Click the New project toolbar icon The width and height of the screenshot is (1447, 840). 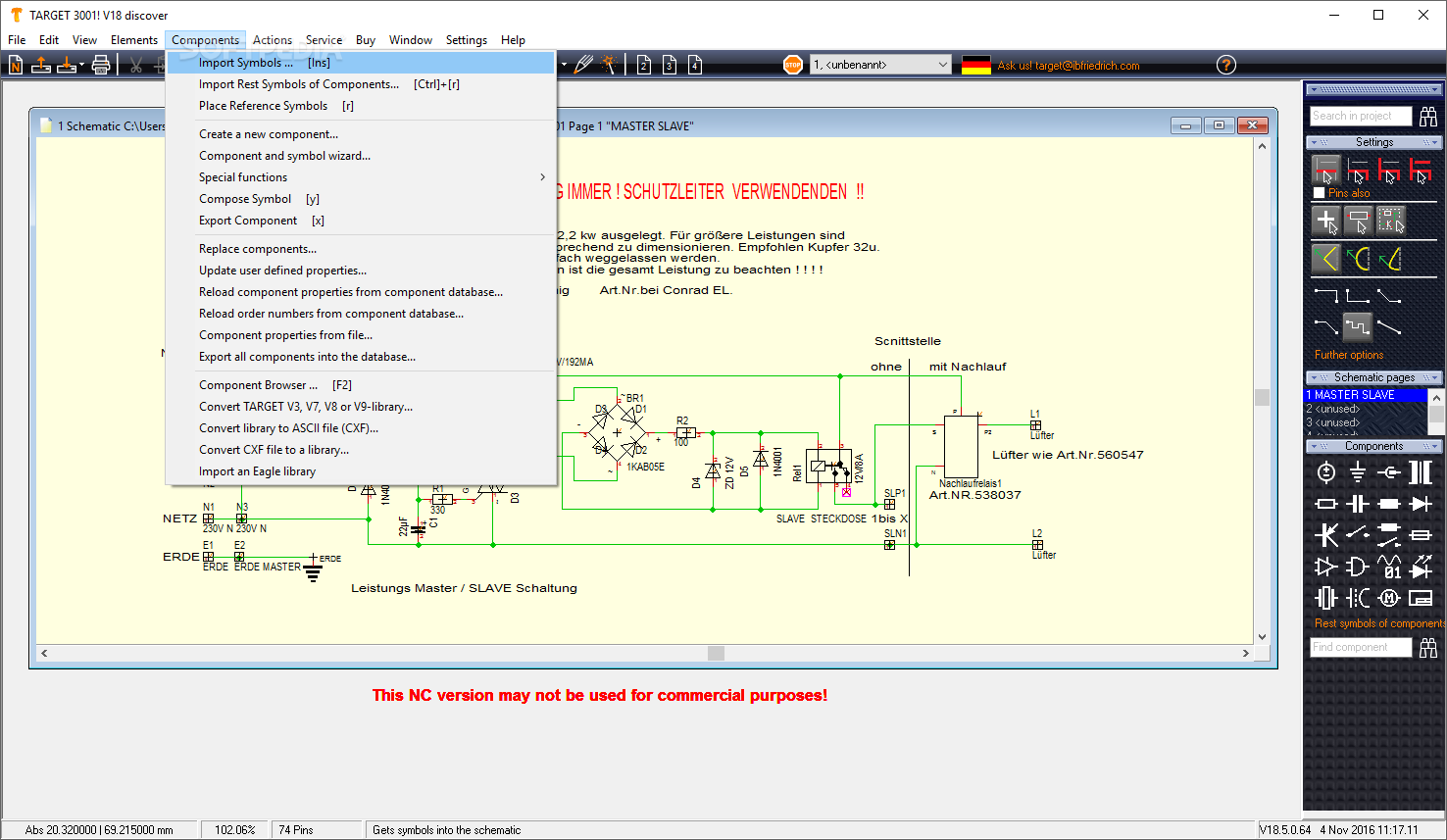[x=16, y=65]
